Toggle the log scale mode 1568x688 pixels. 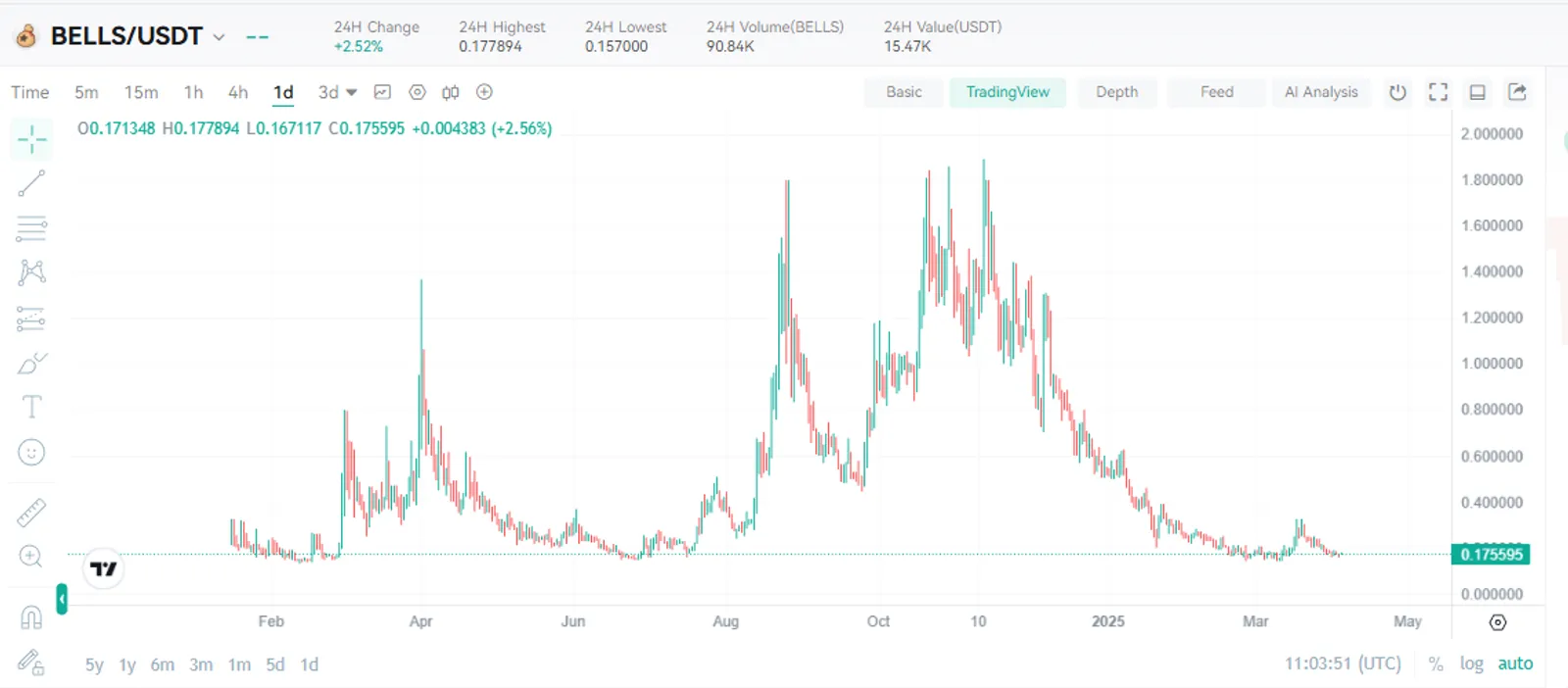pyautogui.click(x=1471, y=663)
